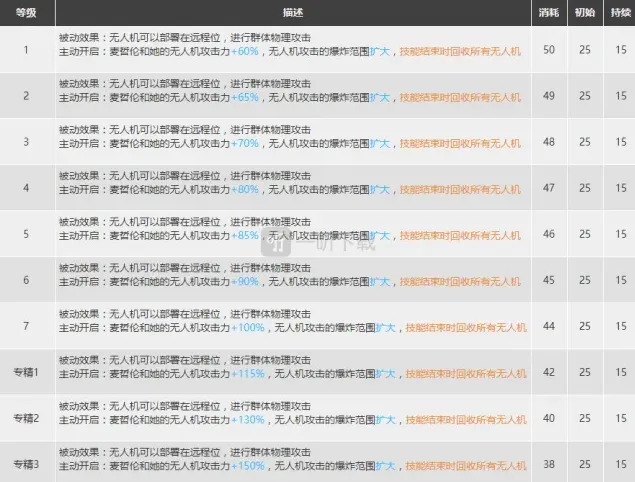This screenshot has height=482, width=635.
Task: Click the 持续 column header
Action: click(x=620, y=13)
